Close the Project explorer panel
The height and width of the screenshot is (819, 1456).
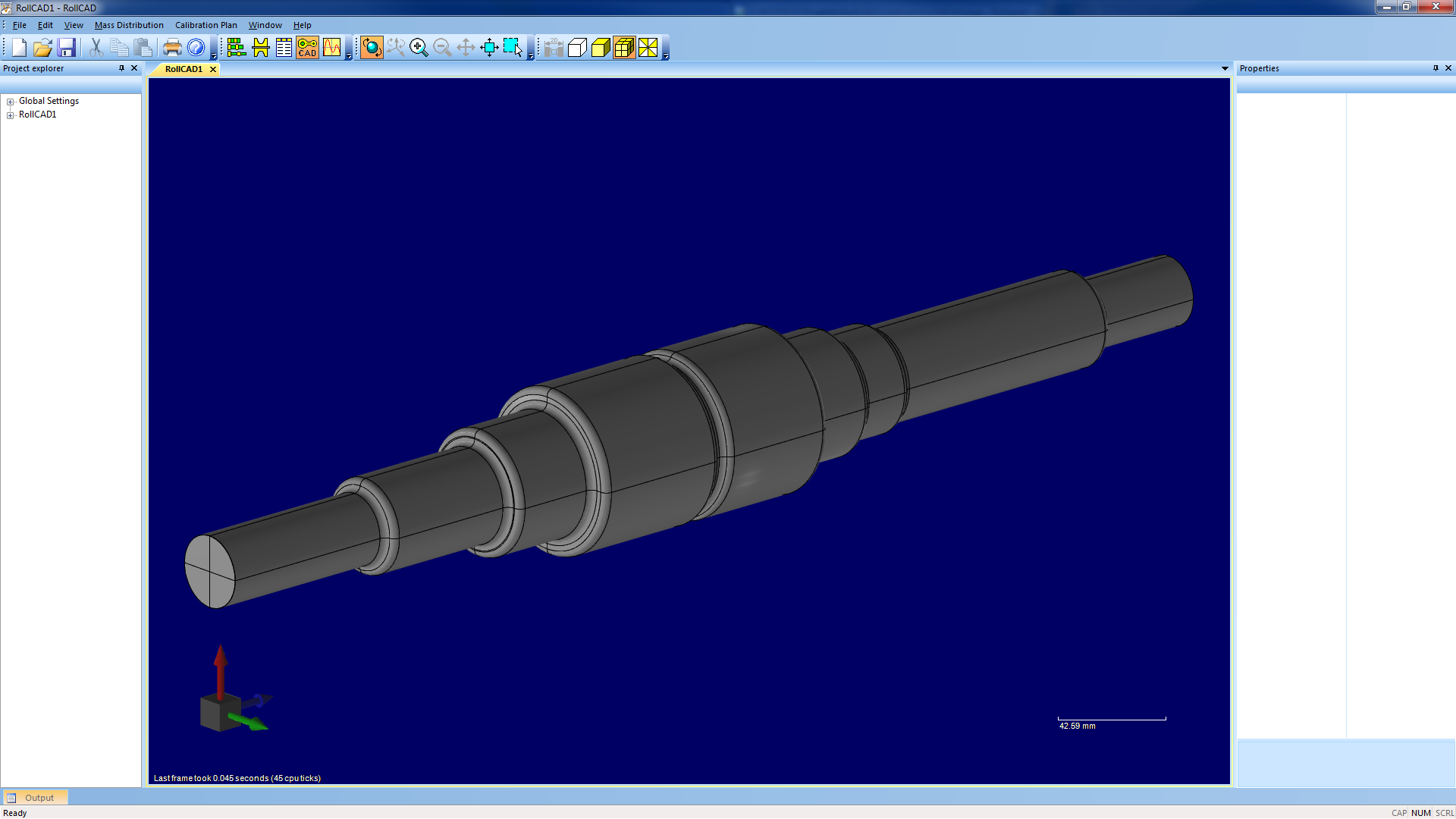tap(134, 68)
